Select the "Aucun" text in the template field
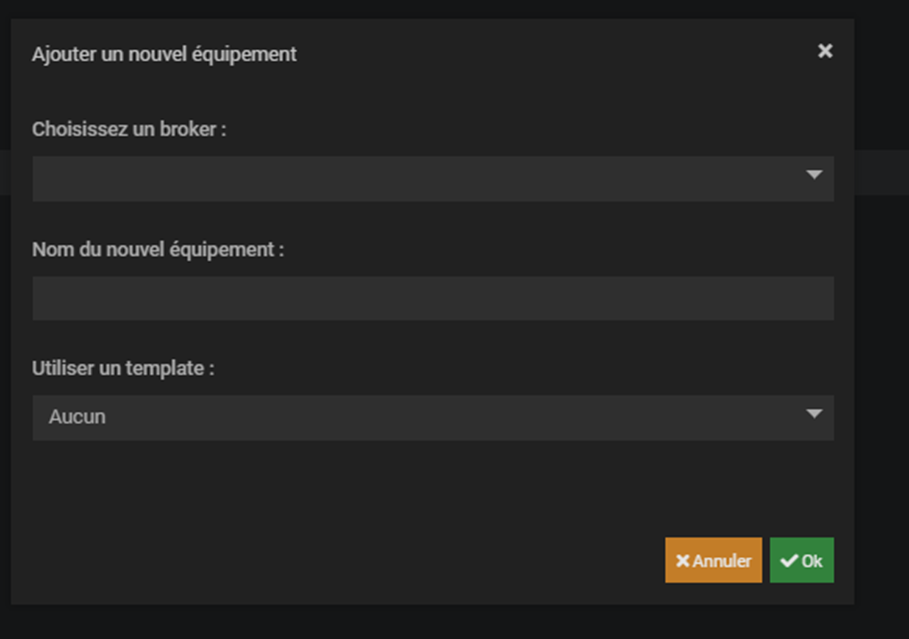909x639 pixels. tap(77, 417)
